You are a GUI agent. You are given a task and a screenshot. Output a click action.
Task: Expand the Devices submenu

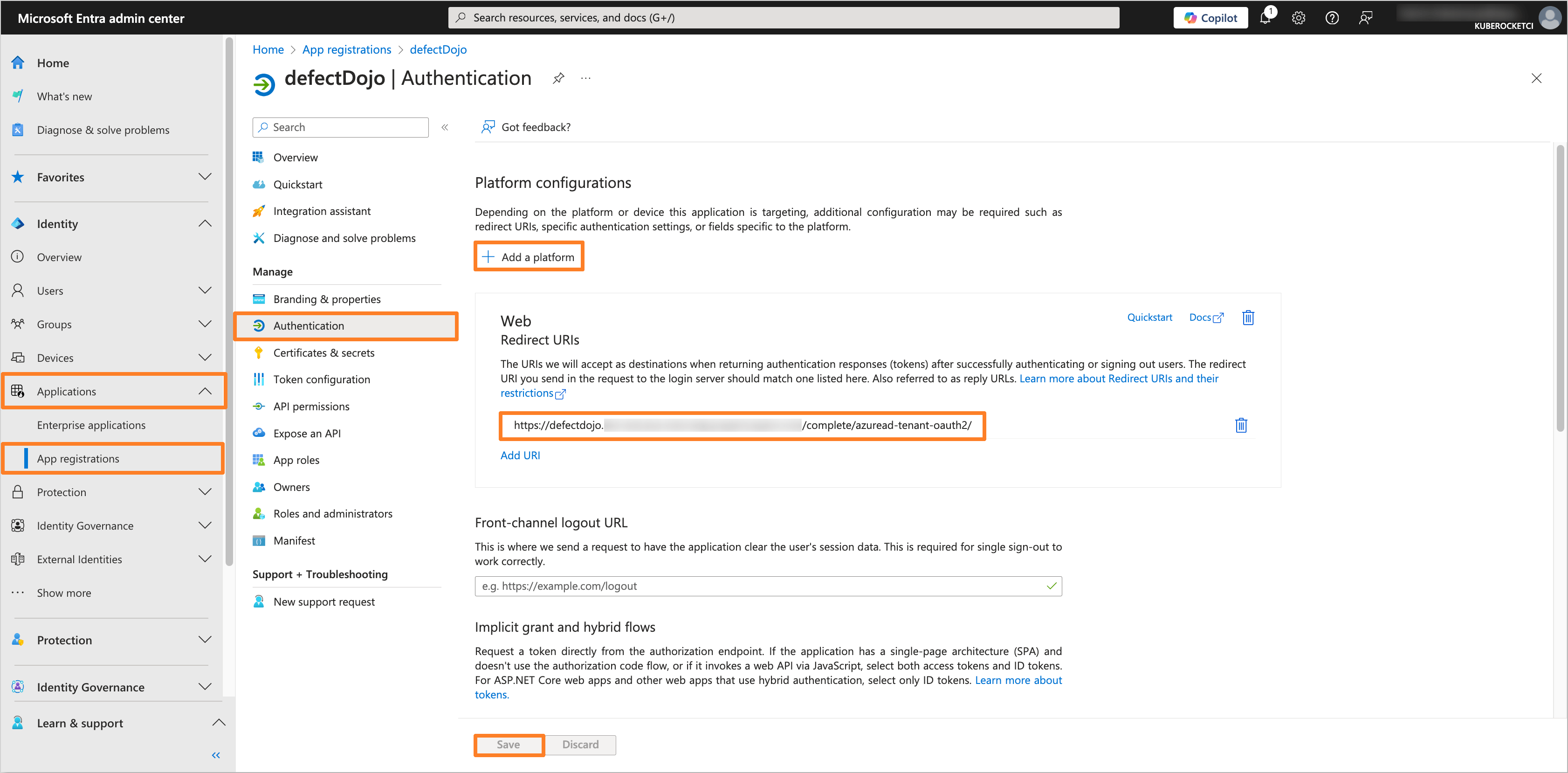pos(205,357)
